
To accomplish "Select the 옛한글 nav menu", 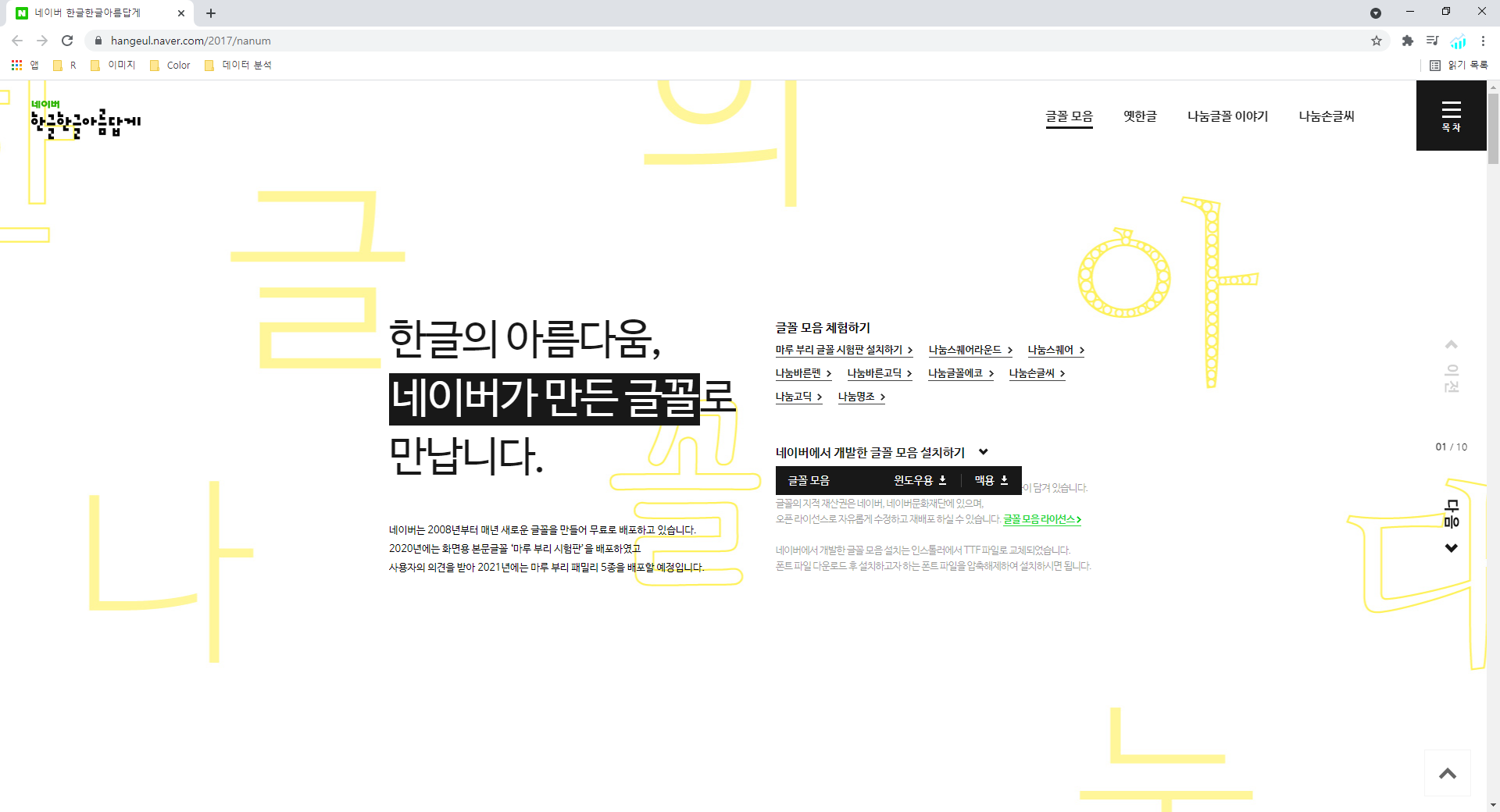I will point(1140,116).
